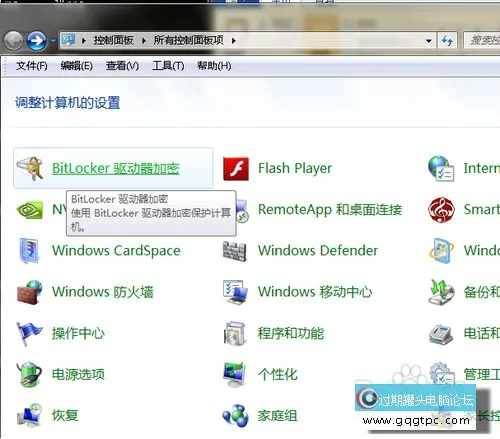500x439 pixels.
Task: Click the backup and restore icon
Action: 441,292
